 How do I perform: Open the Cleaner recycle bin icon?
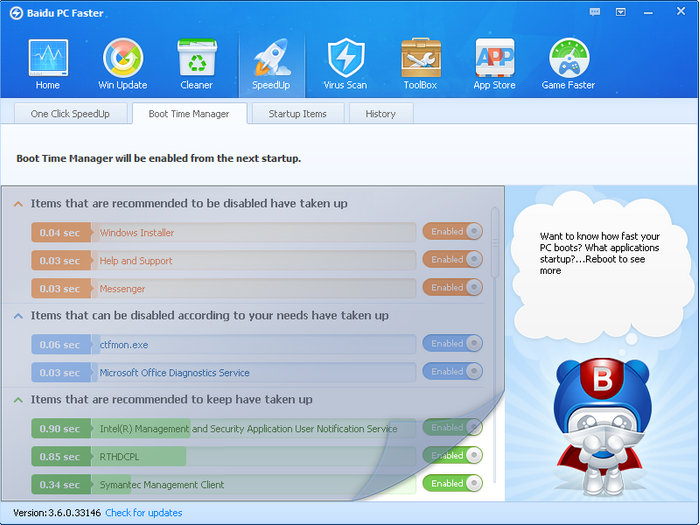[197, 58]
